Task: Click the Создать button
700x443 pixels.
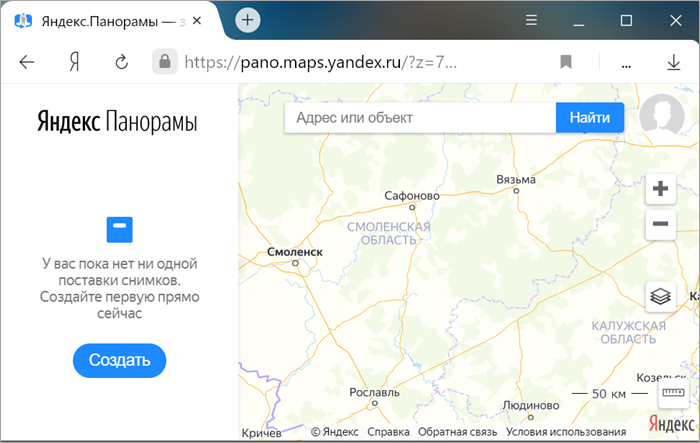Action: 119,360
